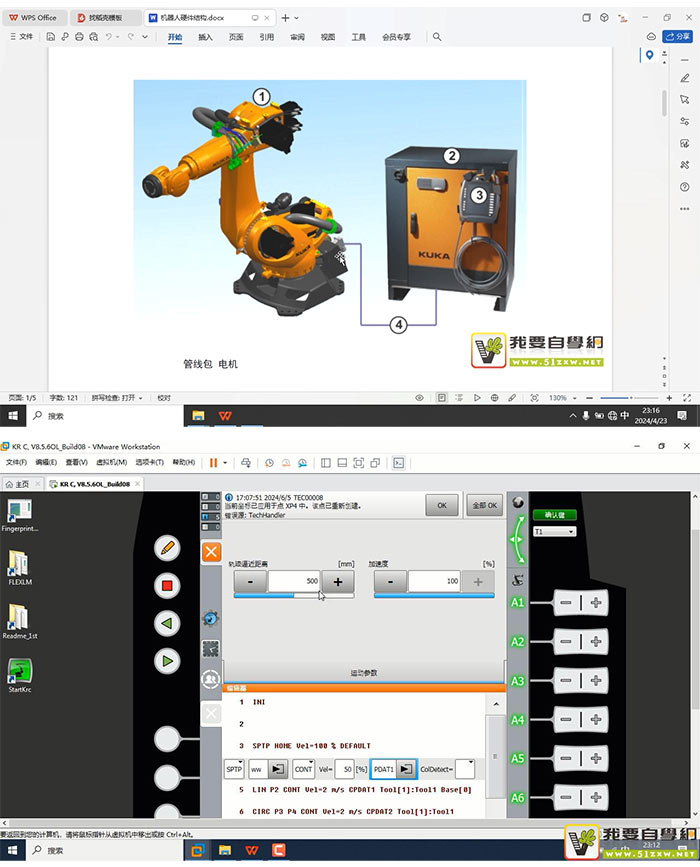Viewport: 700px width, 867px height.
Task: Switch to the 页面 ribbon tab
Action: 236,36
